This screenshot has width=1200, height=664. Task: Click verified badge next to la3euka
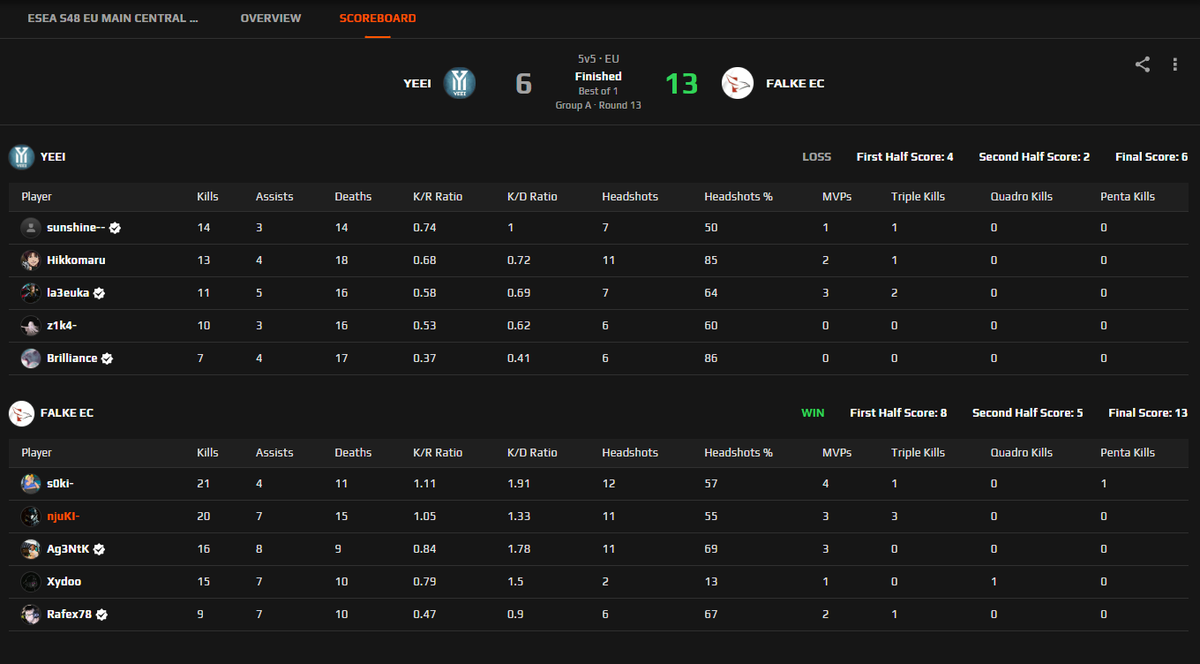pyautogui.click(x=100, y=293)
